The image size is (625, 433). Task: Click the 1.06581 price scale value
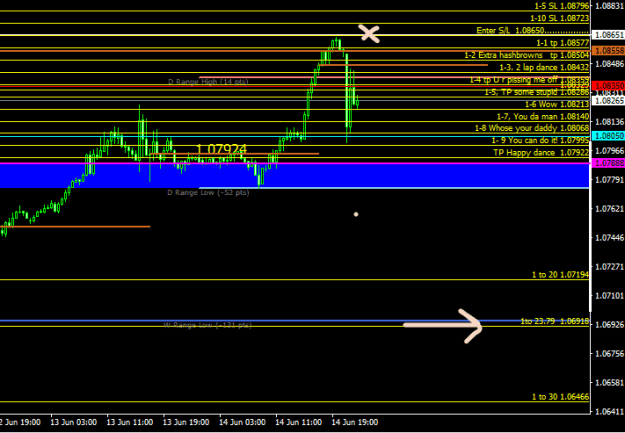coord(609,382)
